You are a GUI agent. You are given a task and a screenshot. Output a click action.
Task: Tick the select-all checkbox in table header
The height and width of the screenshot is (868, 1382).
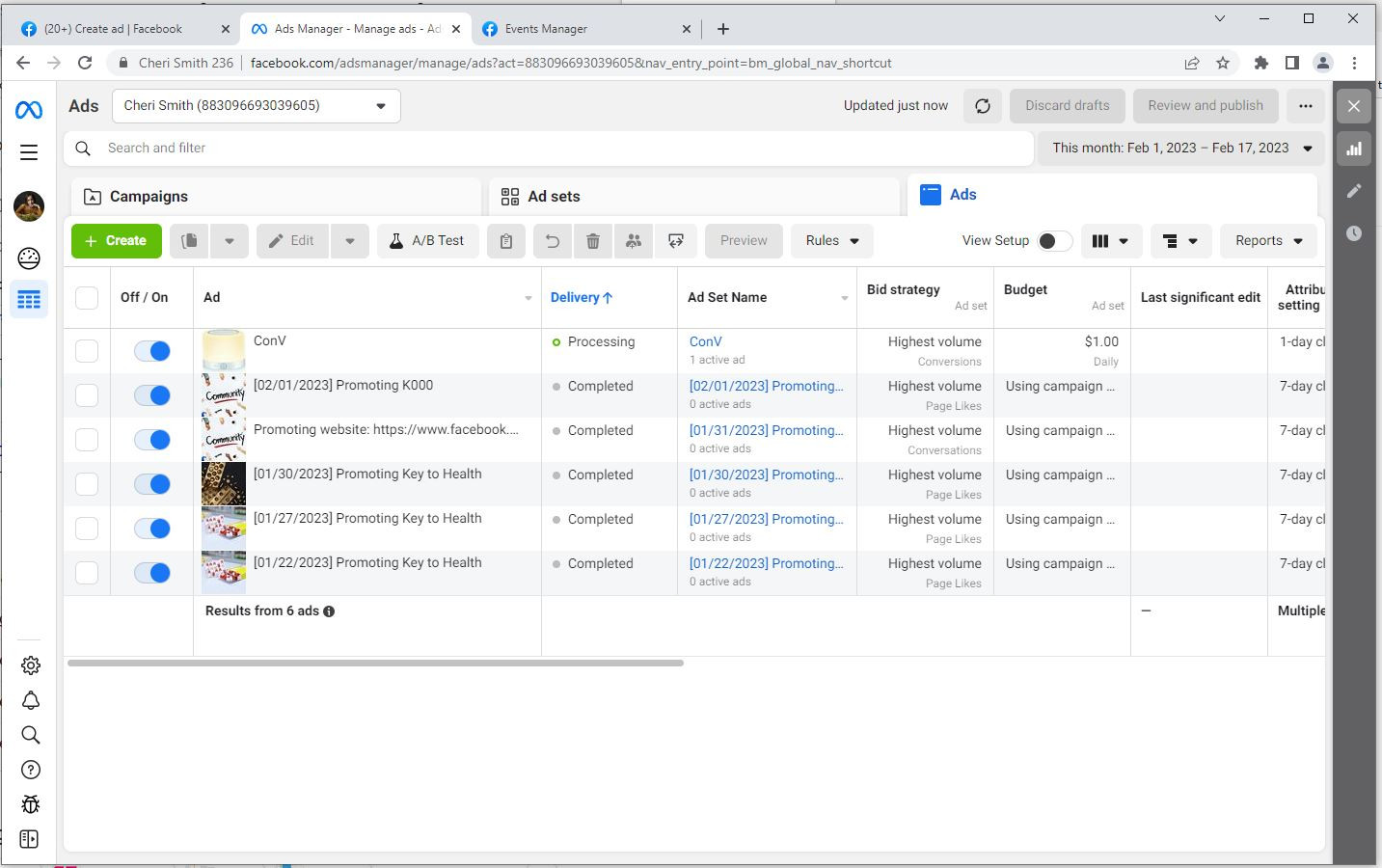[87, 298]
